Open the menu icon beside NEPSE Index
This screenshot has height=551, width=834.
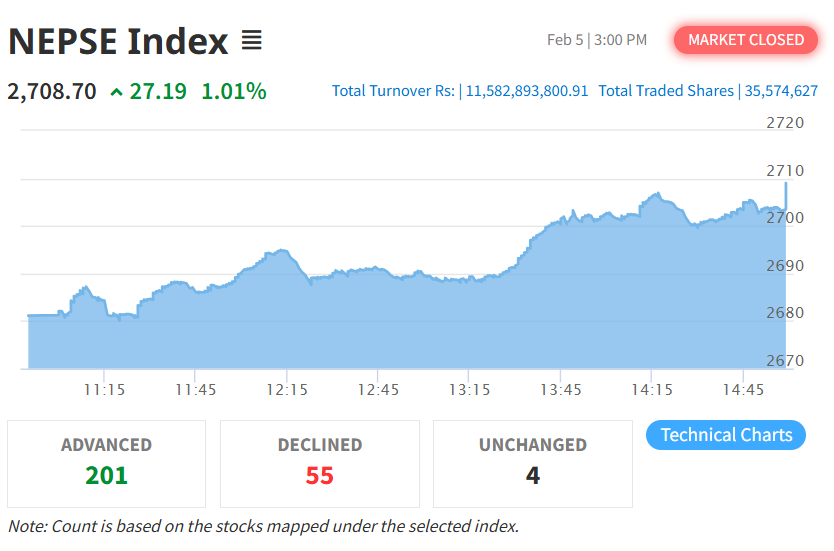251,41
